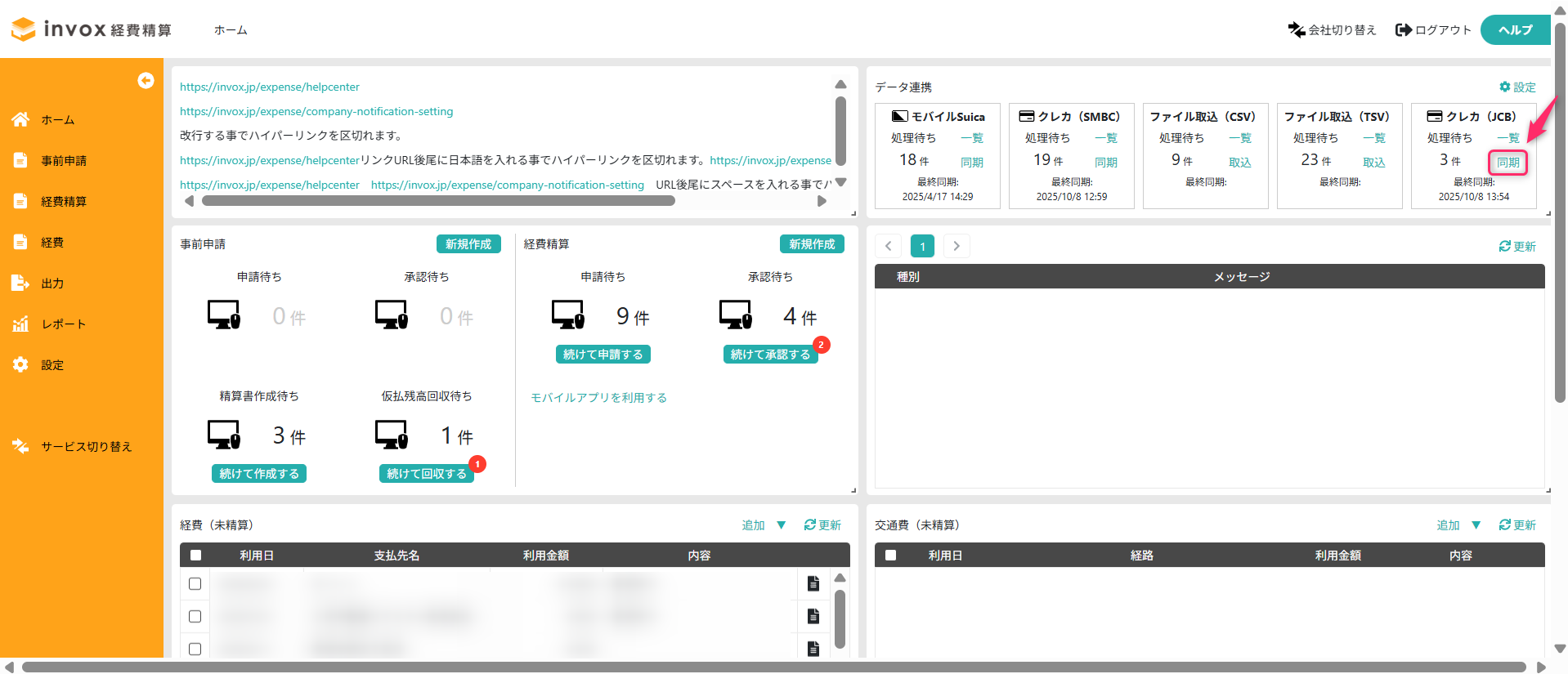Click 続けて承認する button
Screen dimensions: 1568x674
(x=770, y=355)
